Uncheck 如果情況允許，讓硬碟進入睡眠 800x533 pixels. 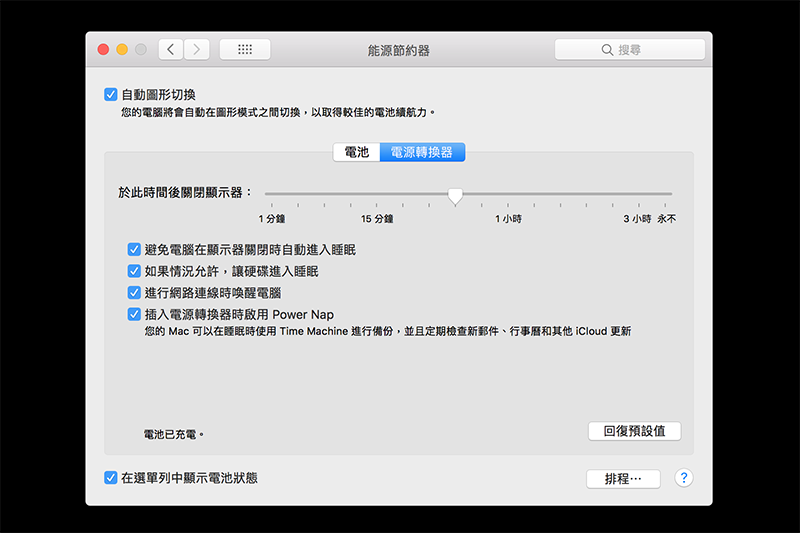(134, 271)
